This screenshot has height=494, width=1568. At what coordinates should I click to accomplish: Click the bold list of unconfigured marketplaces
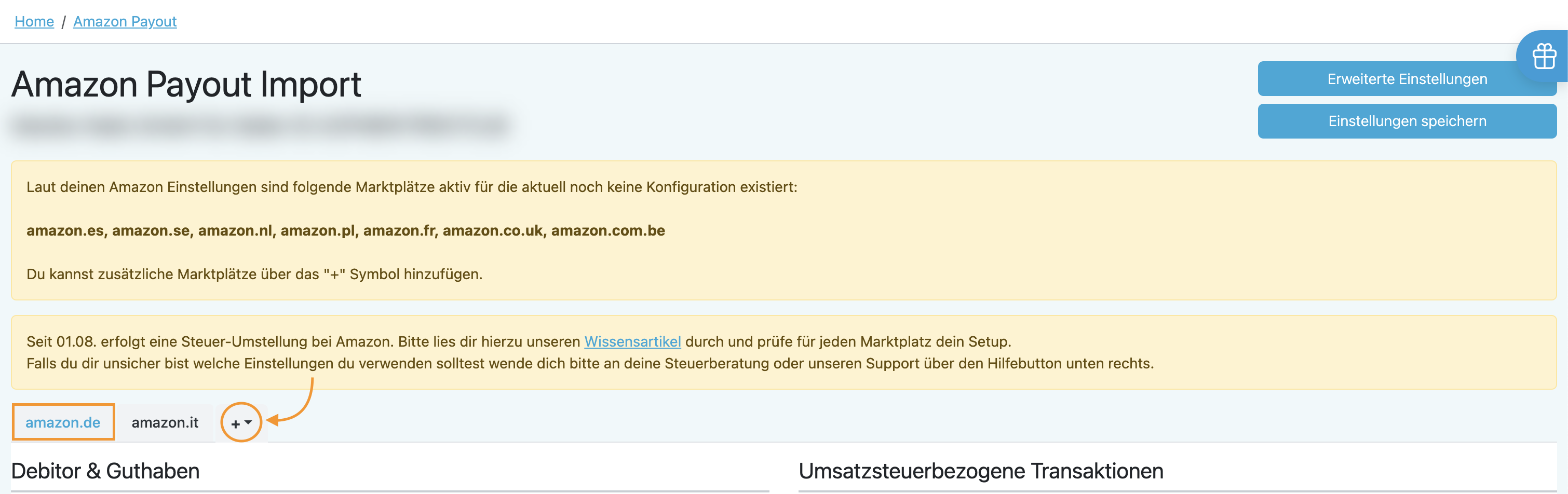345,230
